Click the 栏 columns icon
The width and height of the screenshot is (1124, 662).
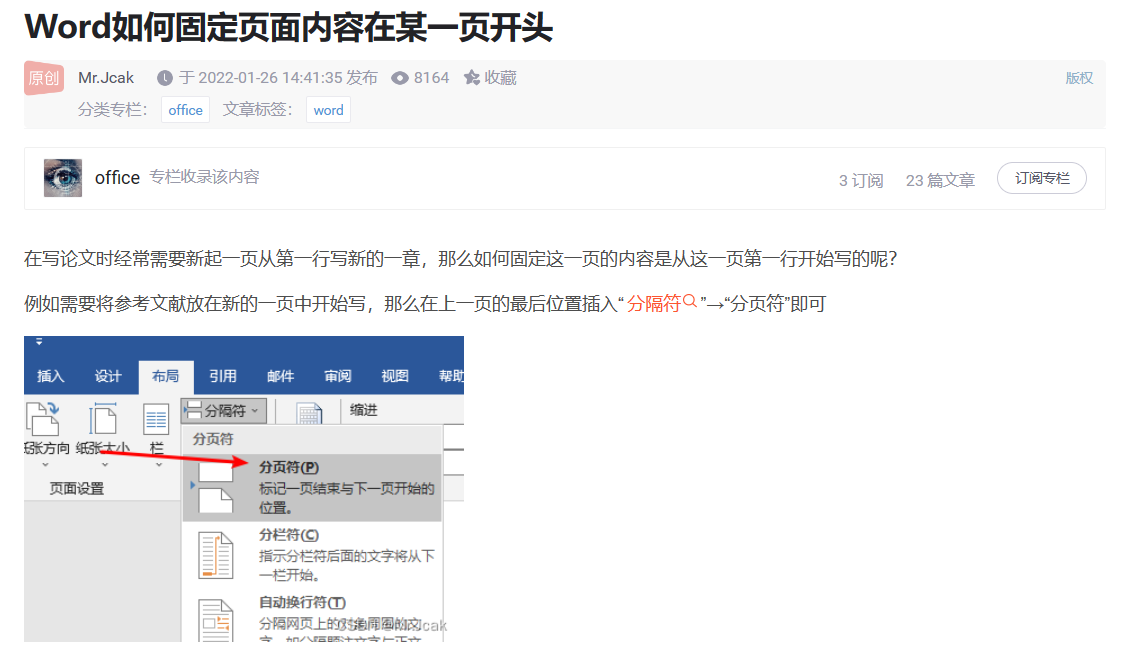[x=156, y=419]
